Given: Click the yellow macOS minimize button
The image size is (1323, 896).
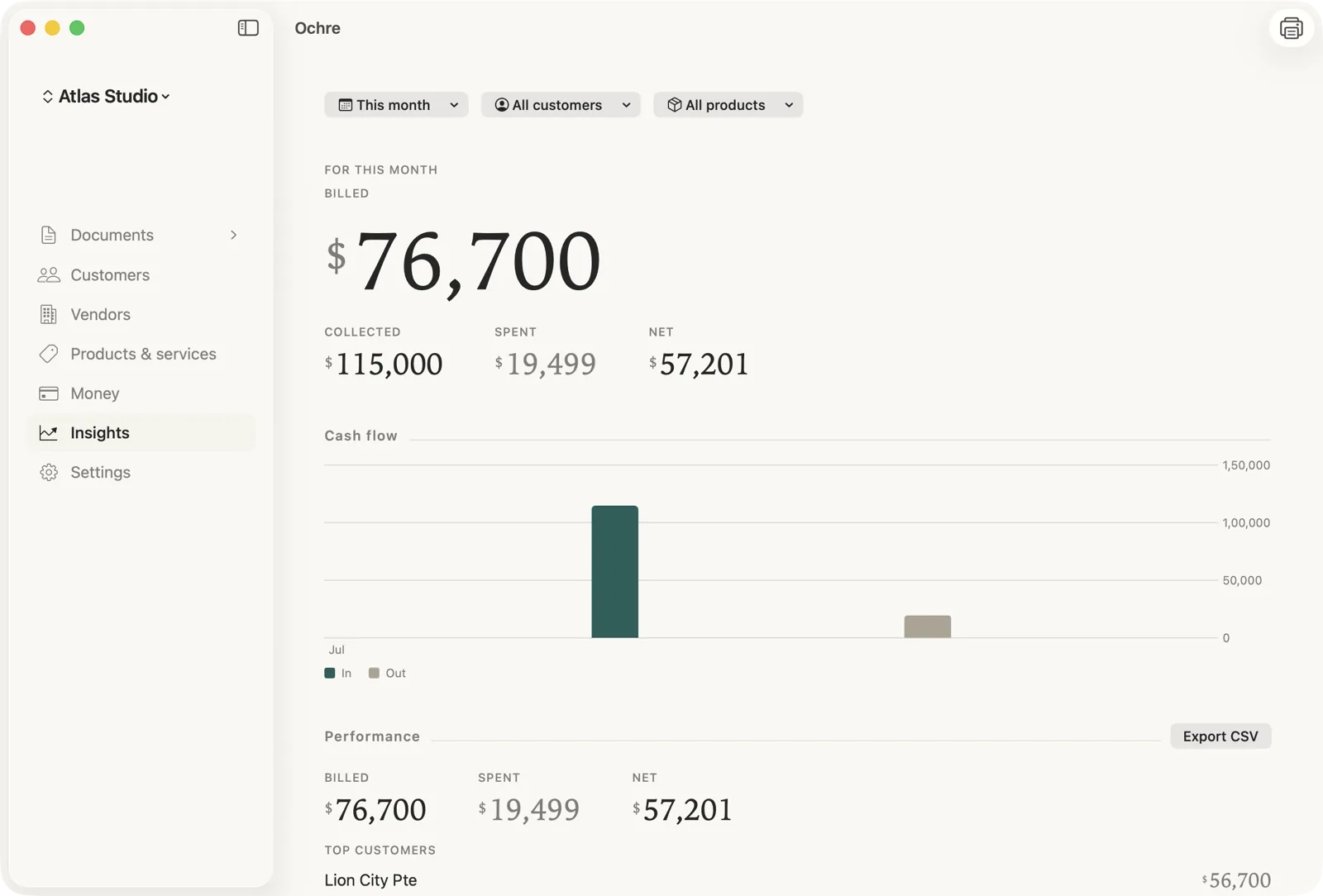Looking at the screenshot, I should (x=52, y=28).
